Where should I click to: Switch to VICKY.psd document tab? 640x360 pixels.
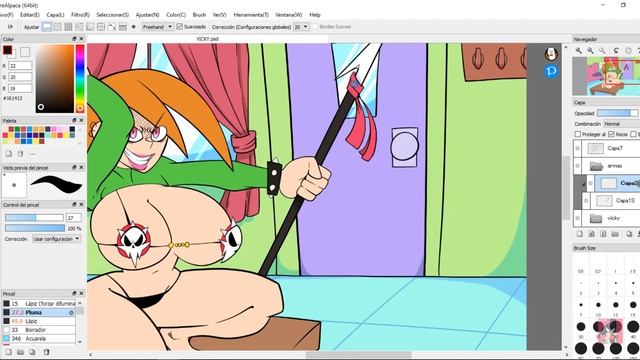(x=208, y=39)
